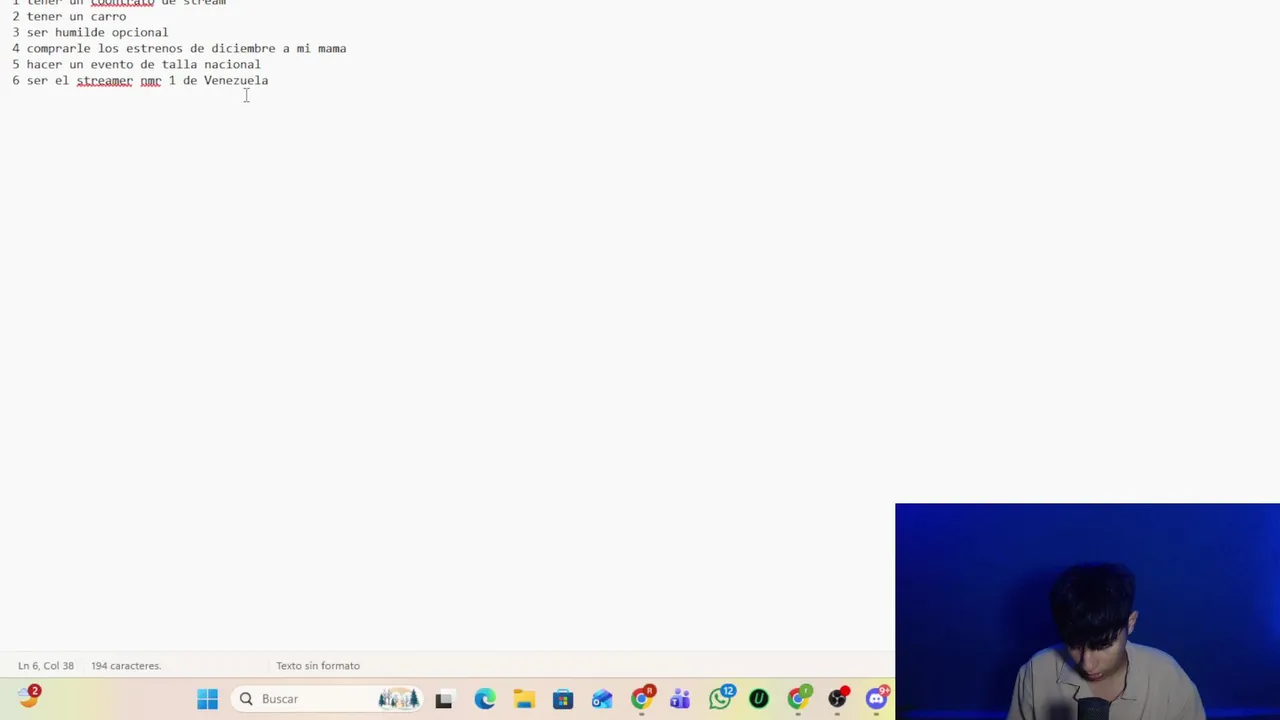
Task: Click the 'Texto sin formato' status entry
Action: (x=318, y=666)
